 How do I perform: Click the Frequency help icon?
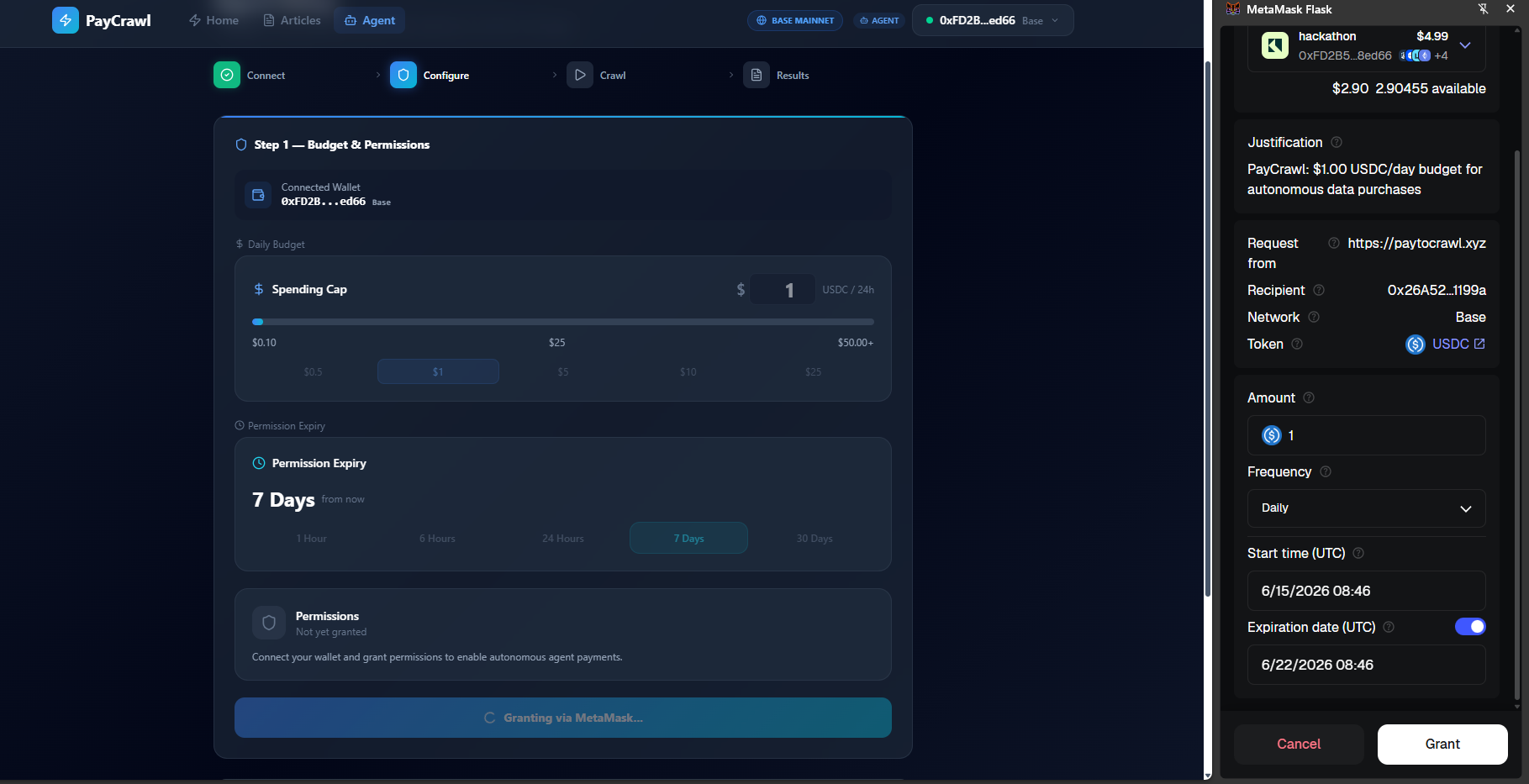coord(1326,471)
